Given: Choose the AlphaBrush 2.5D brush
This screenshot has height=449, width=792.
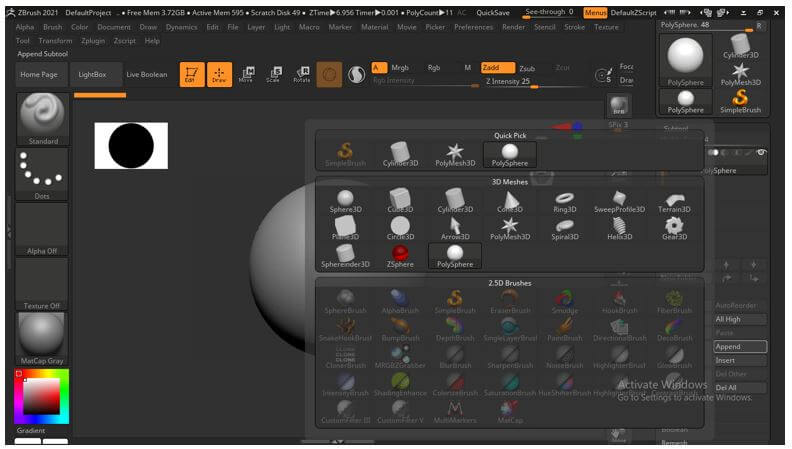Looking at the screenshot, I should (400, 303).
